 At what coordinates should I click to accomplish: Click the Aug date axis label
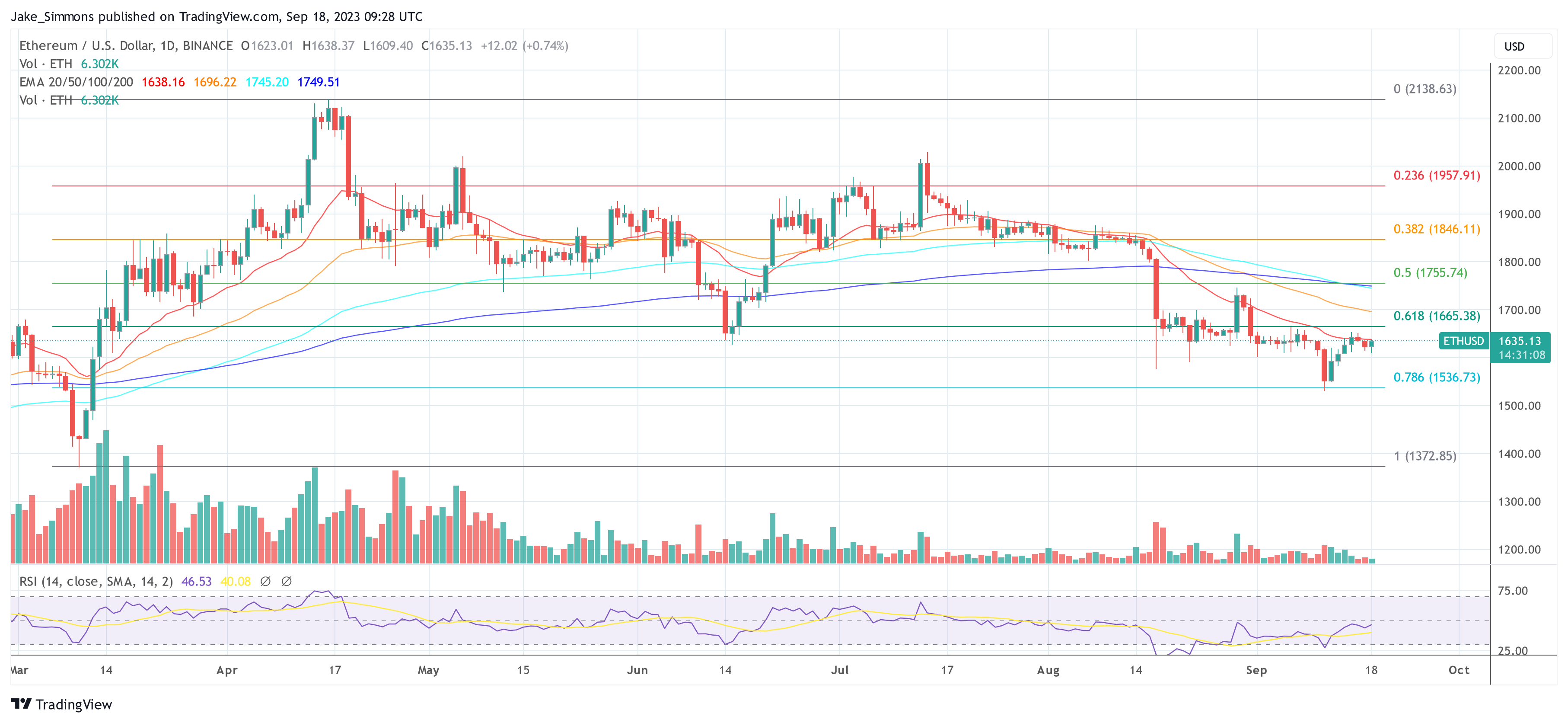1048,671
